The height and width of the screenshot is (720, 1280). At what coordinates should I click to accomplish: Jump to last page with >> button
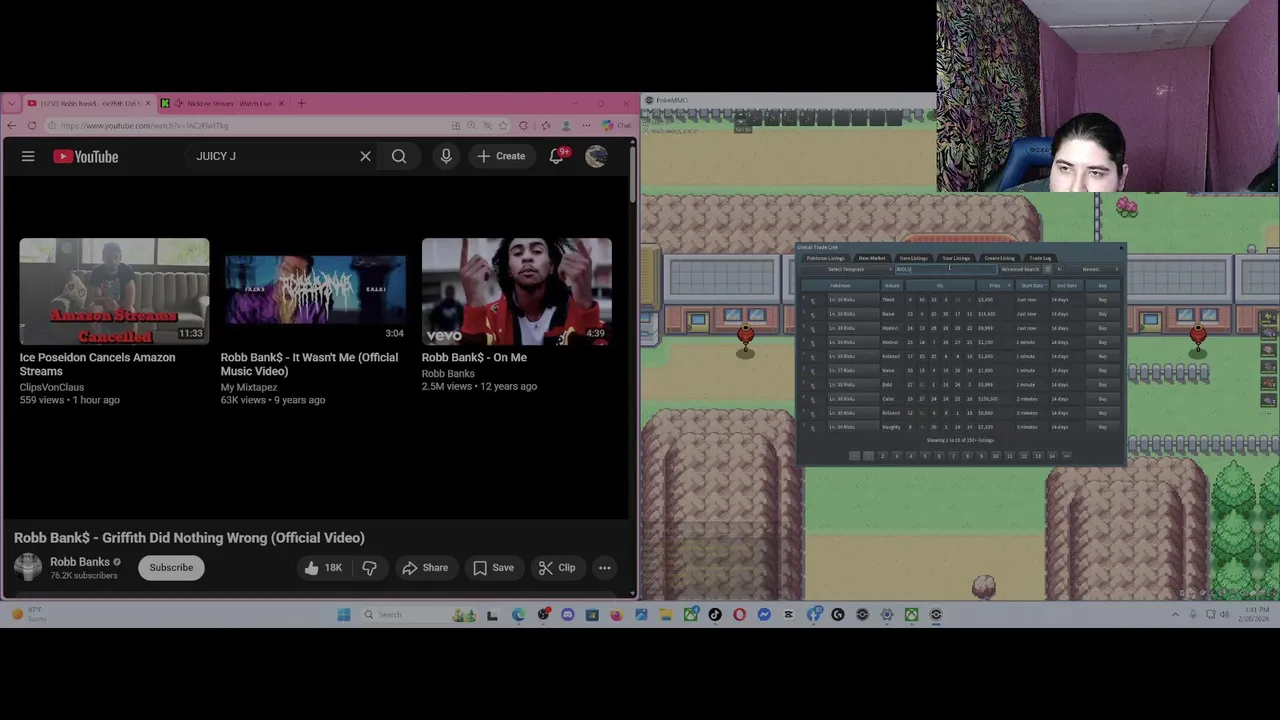[1066, 456]
